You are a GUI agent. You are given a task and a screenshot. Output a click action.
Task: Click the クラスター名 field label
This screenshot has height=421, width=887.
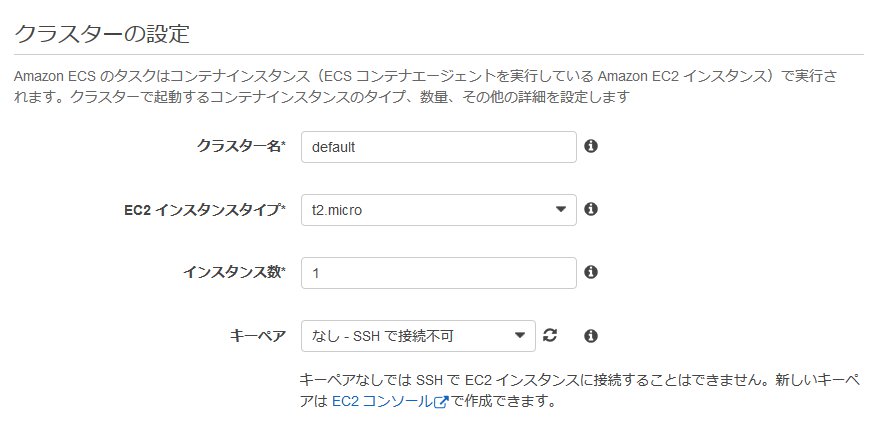coord(241,147)
